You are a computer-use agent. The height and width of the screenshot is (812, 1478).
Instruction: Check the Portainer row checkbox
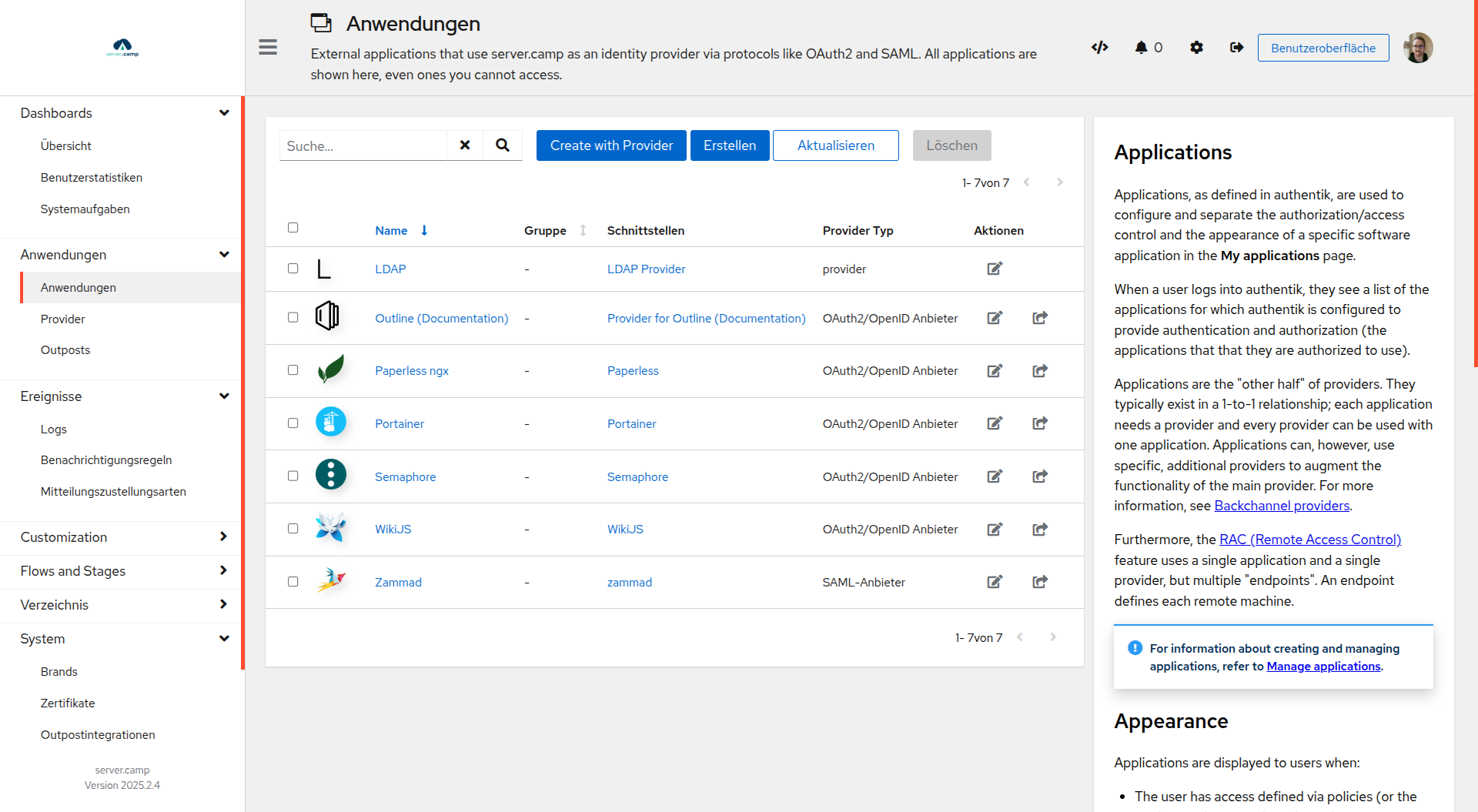293,423
